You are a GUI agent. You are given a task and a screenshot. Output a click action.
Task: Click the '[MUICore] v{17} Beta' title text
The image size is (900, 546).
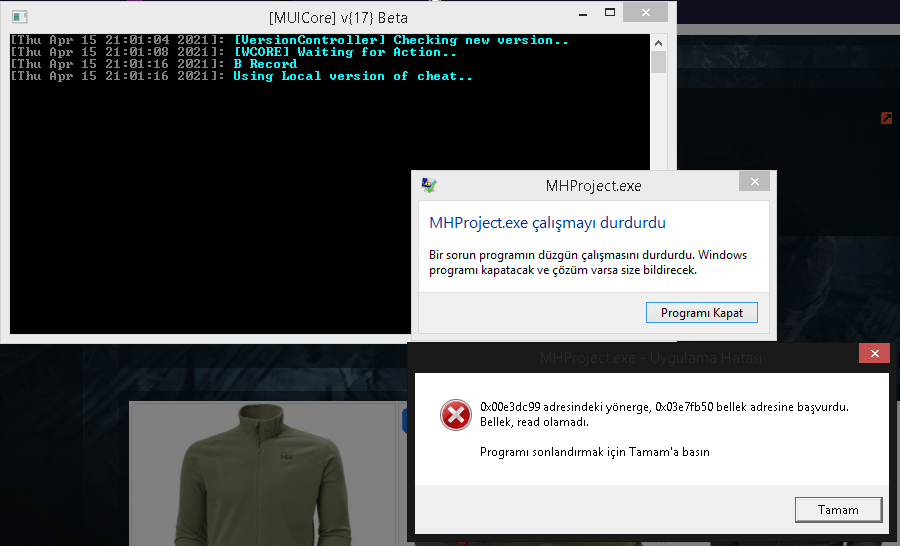(338, 18)
